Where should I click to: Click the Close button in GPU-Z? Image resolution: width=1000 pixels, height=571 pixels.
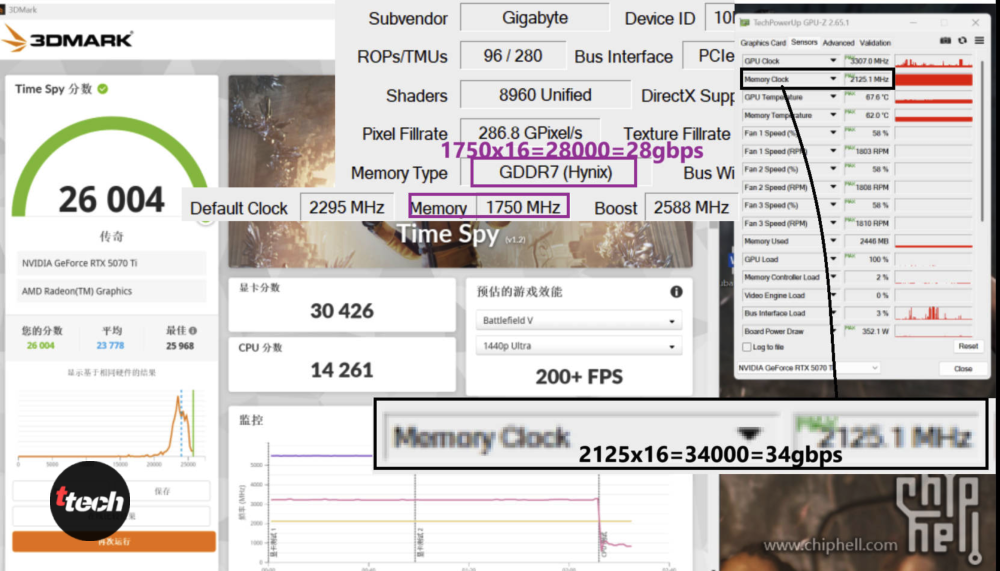point(962,368)
